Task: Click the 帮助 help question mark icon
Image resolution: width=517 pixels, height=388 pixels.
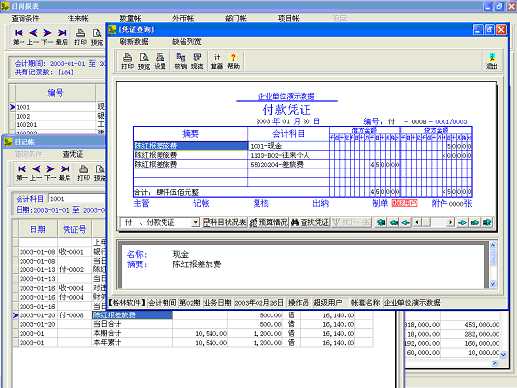Action: (x=233, y=61)
